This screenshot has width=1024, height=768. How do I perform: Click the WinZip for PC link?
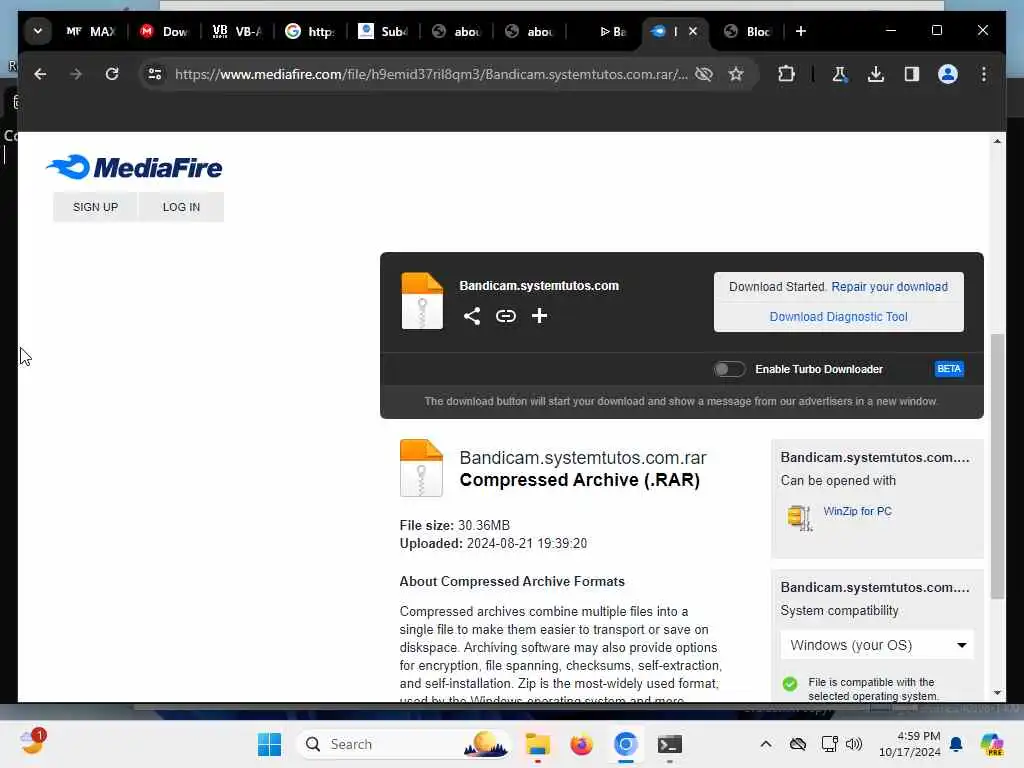tap(857, 511)
